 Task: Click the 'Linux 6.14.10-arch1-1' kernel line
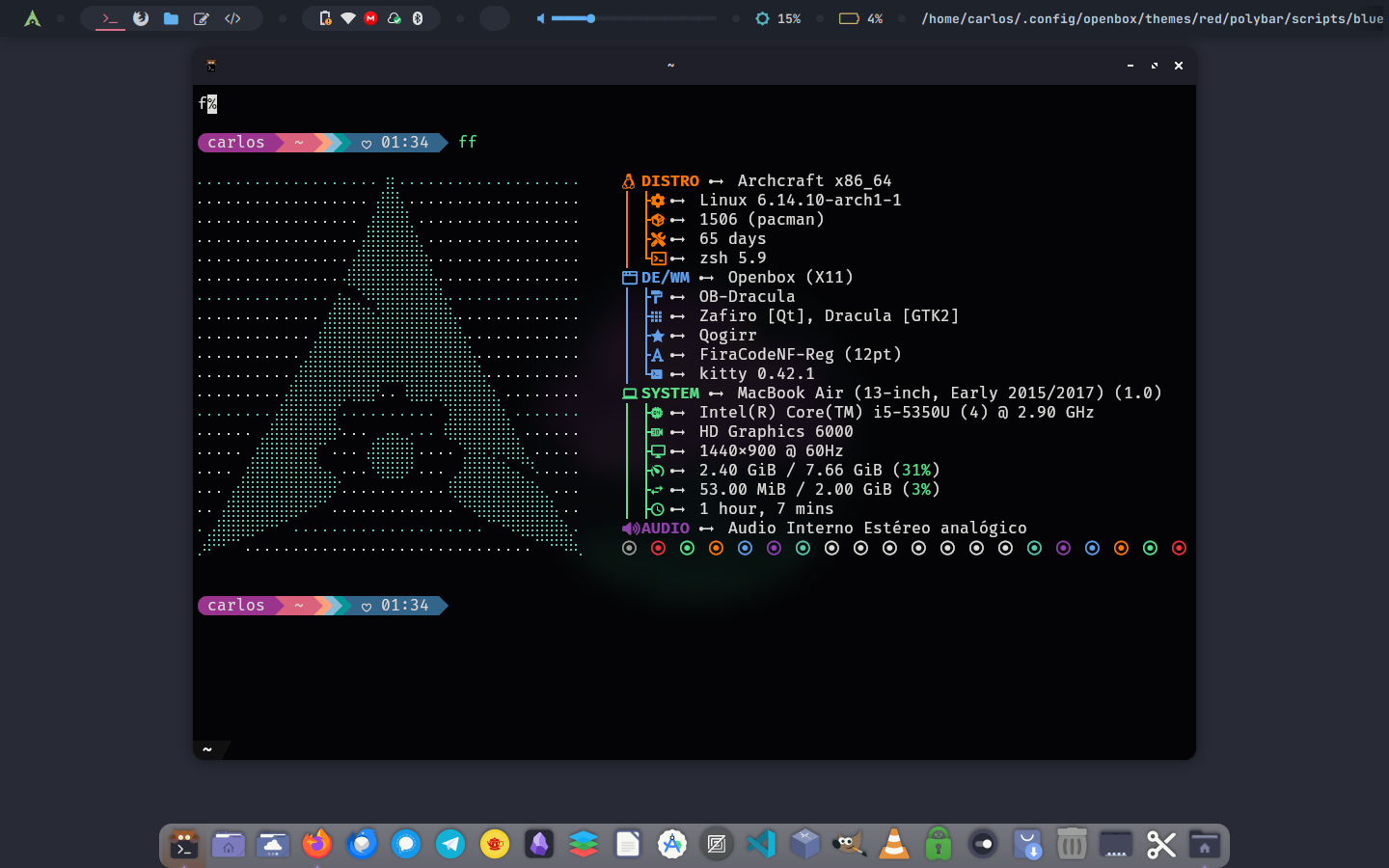tap(801, 200)
